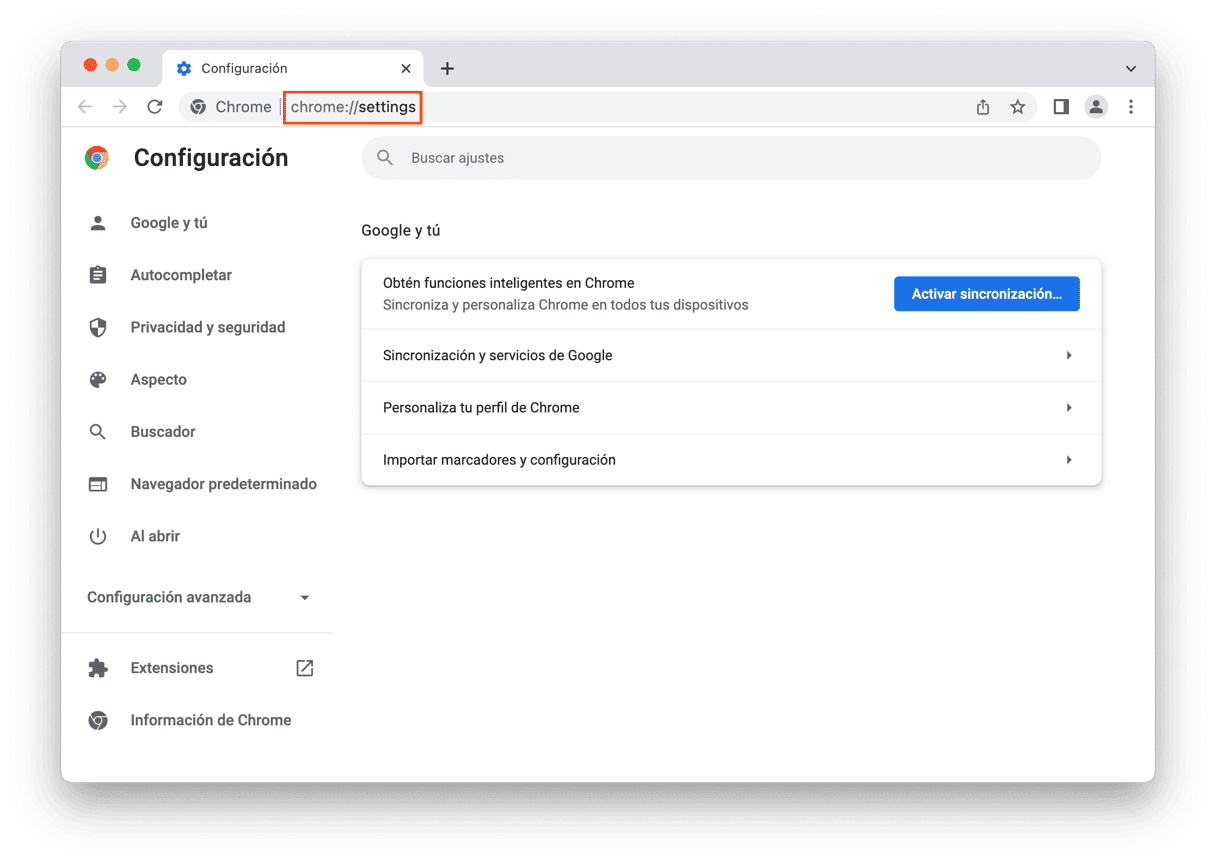Screen dimensions: 1216x863
Task: Focus the Buscar ajustes search field
Action: tap(731, 158)
